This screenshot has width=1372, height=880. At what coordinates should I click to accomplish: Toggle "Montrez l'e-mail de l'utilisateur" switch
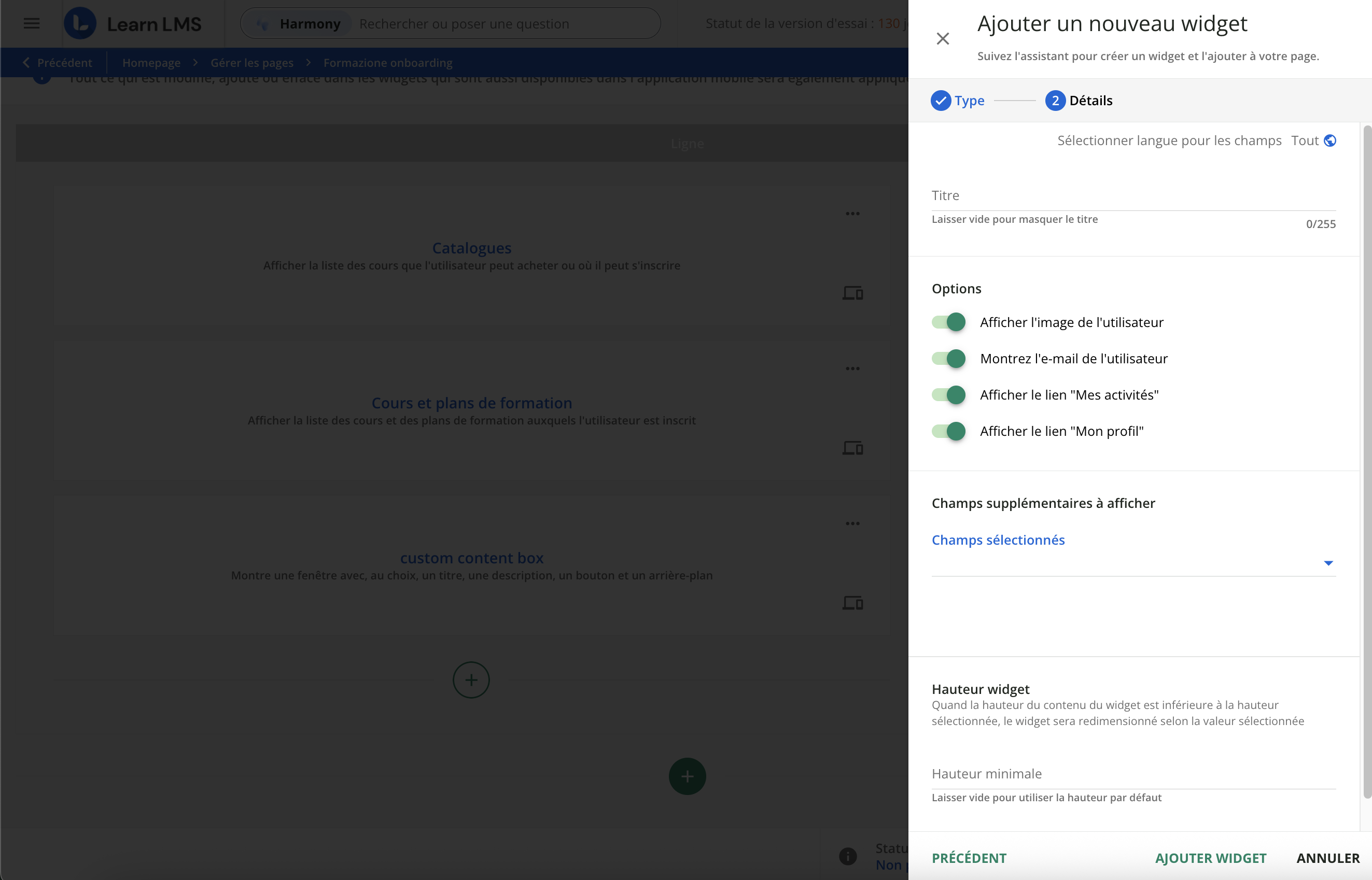949,359
